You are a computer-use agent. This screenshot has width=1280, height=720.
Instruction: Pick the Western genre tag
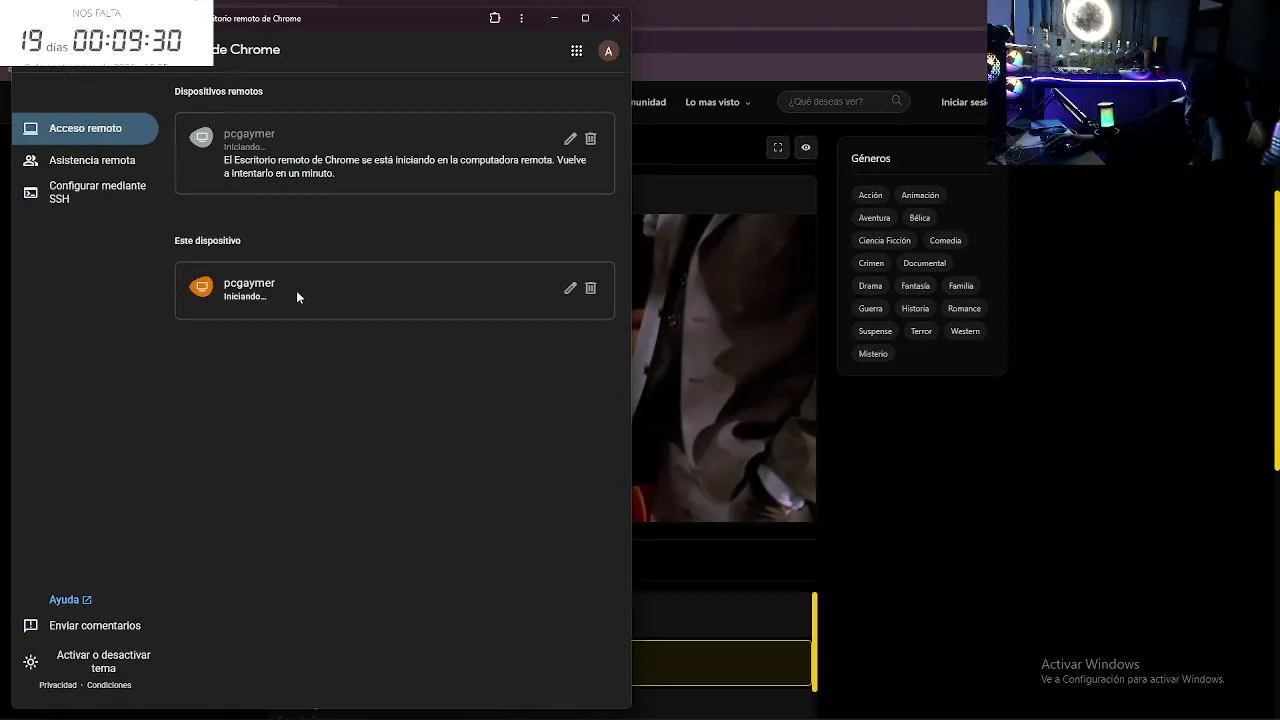pos(965,332)
